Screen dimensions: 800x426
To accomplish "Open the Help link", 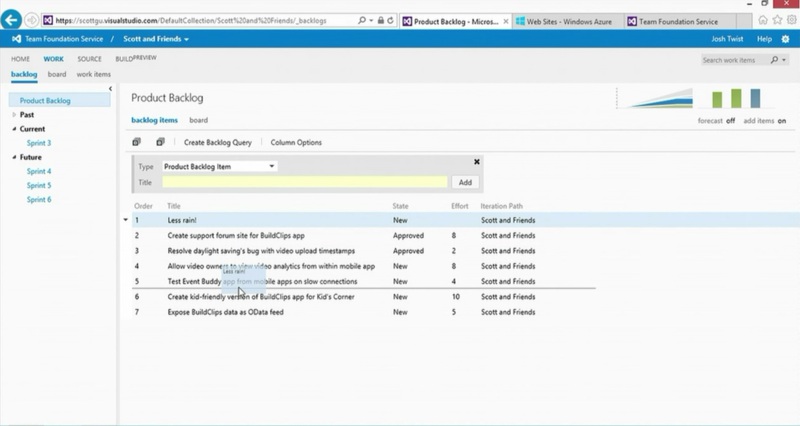I will coord(764,39).
